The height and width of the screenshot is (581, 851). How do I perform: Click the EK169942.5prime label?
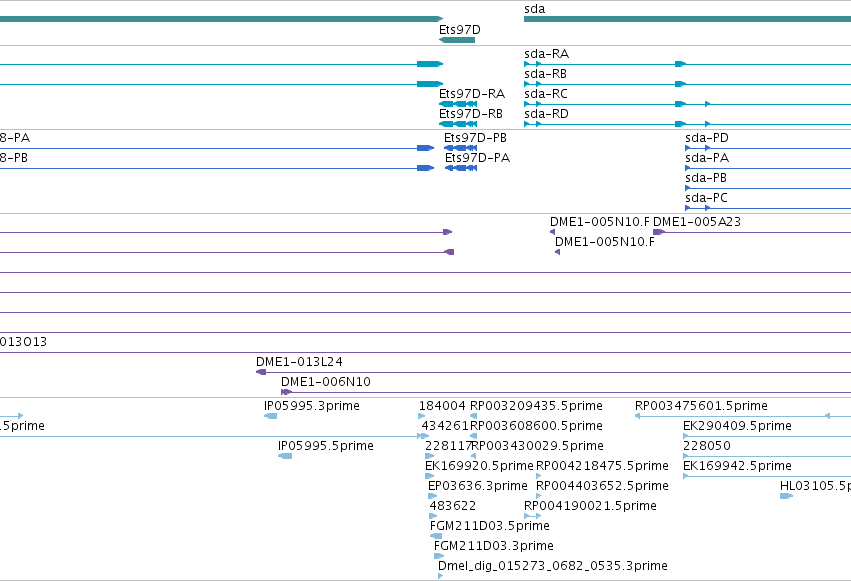tap(738, 466)
